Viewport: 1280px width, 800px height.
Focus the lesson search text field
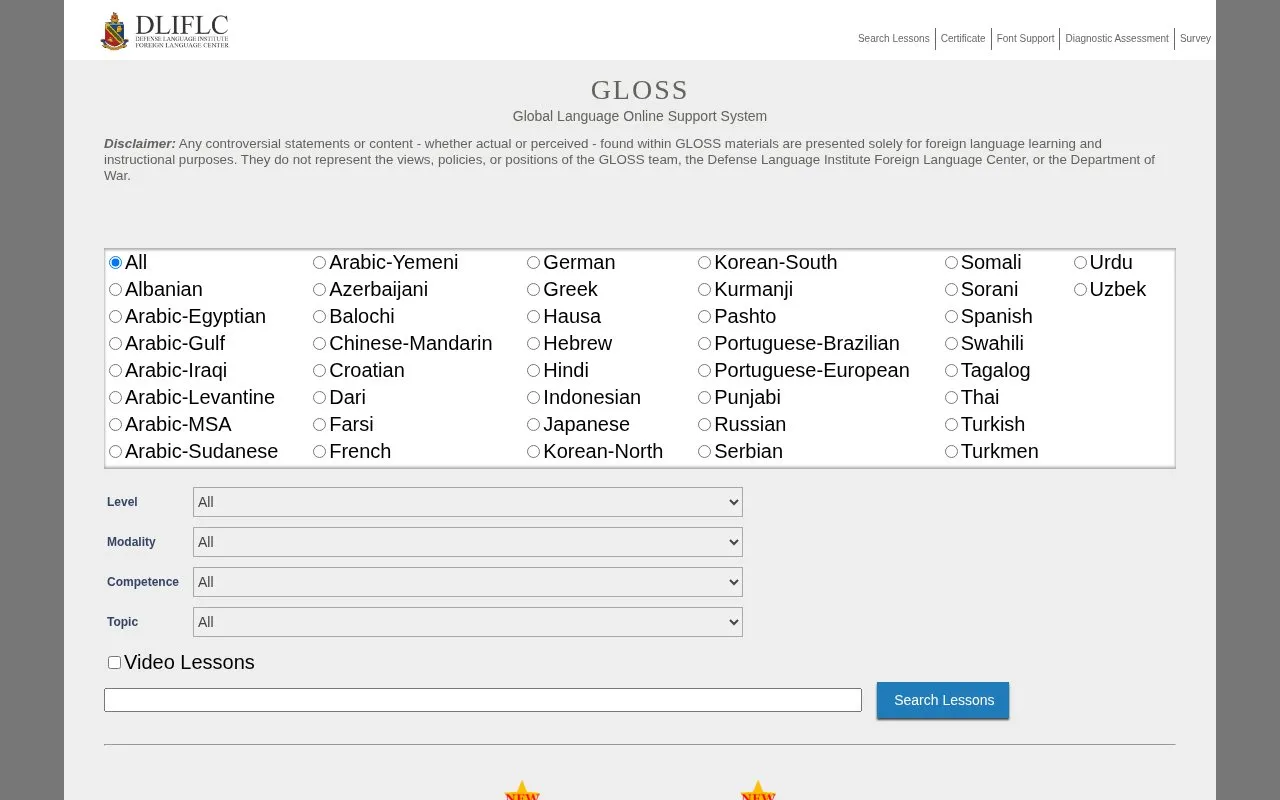(483, 700)
